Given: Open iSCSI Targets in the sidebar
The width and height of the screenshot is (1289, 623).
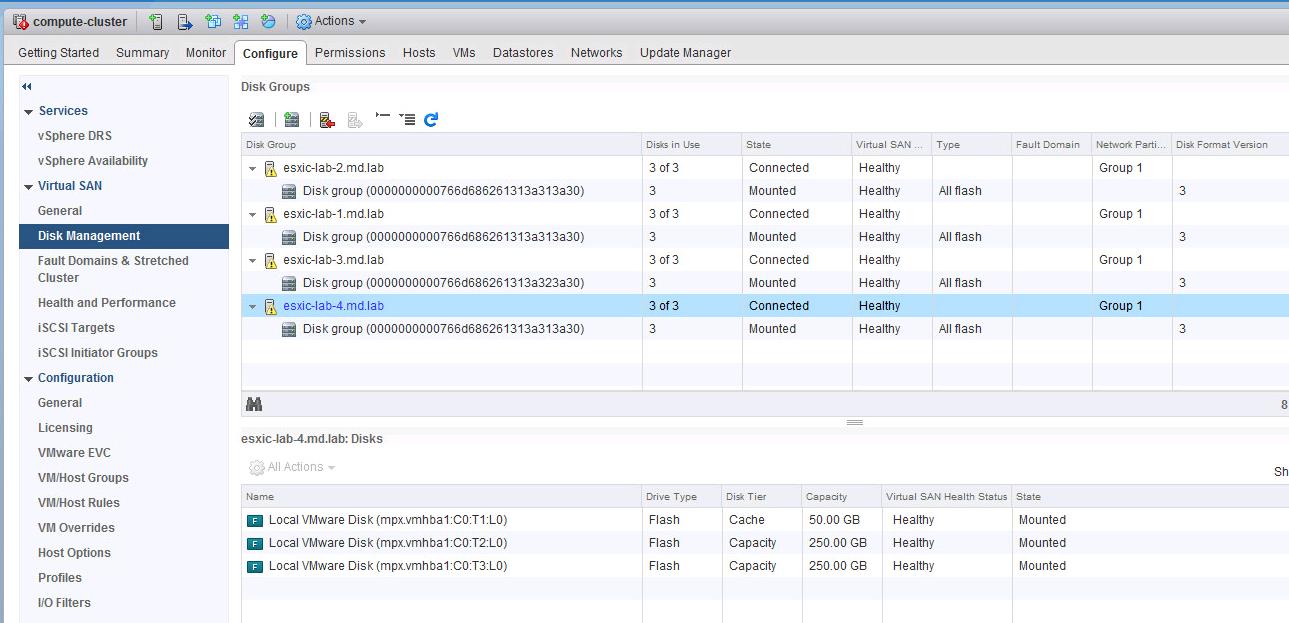Looking at the screenshot, I should click(76, 328).
